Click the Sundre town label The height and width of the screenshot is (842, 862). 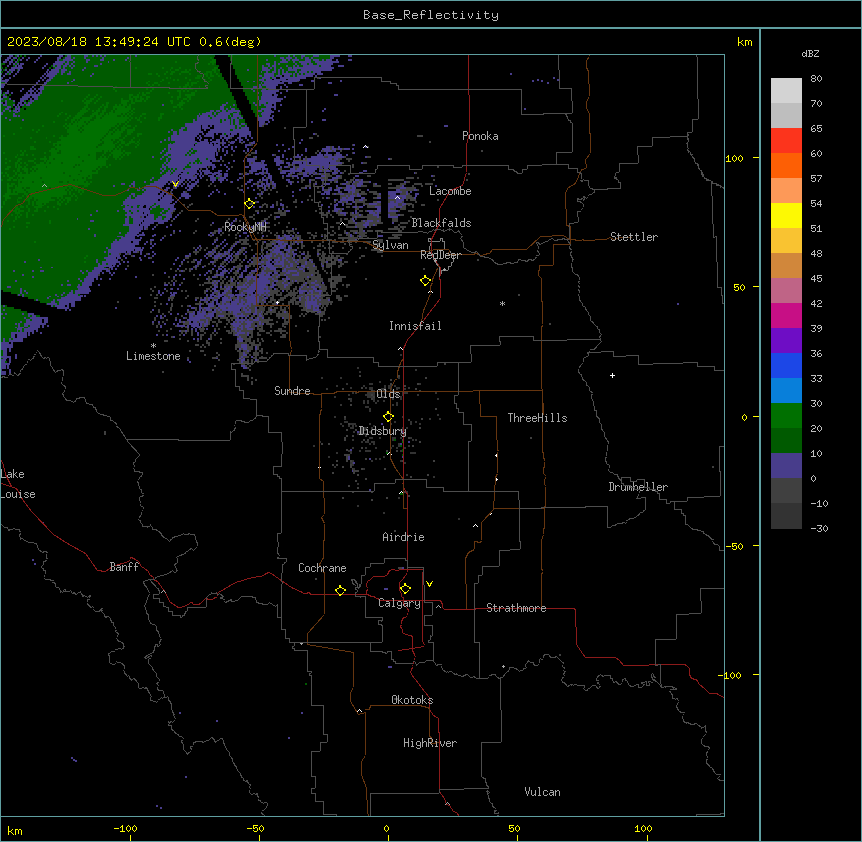point(292,391)
